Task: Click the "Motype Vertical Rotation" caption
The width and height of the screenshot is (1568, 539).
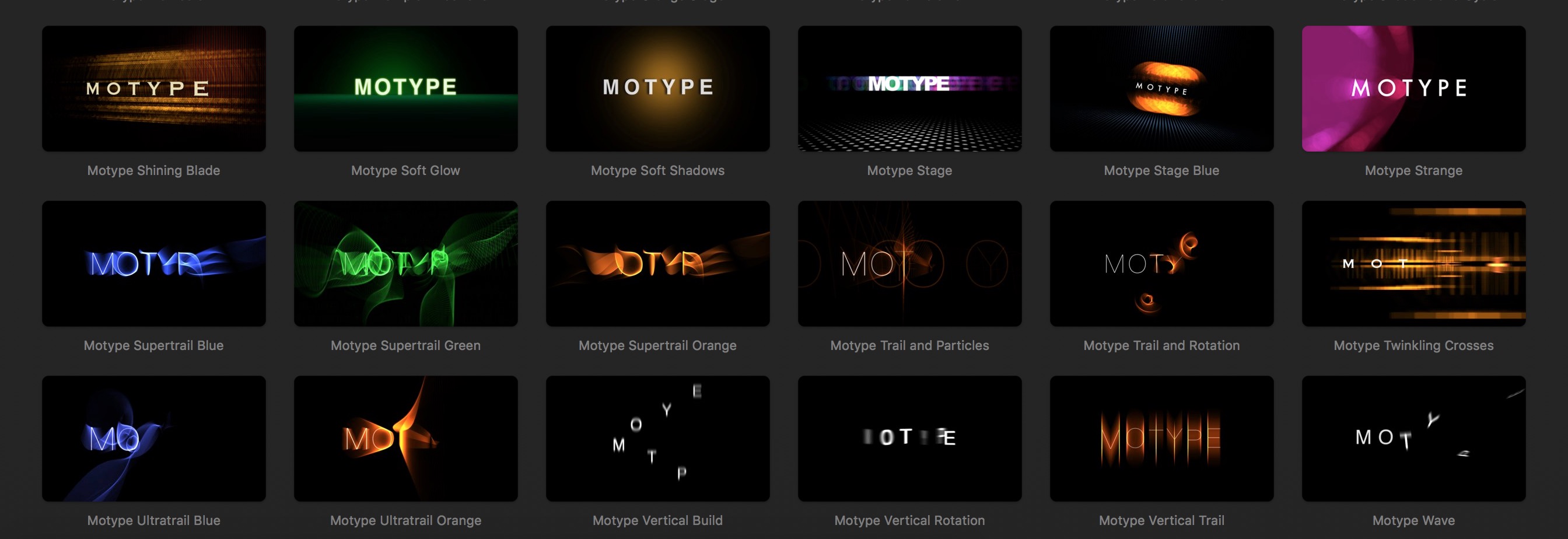Action: (910, 521)
